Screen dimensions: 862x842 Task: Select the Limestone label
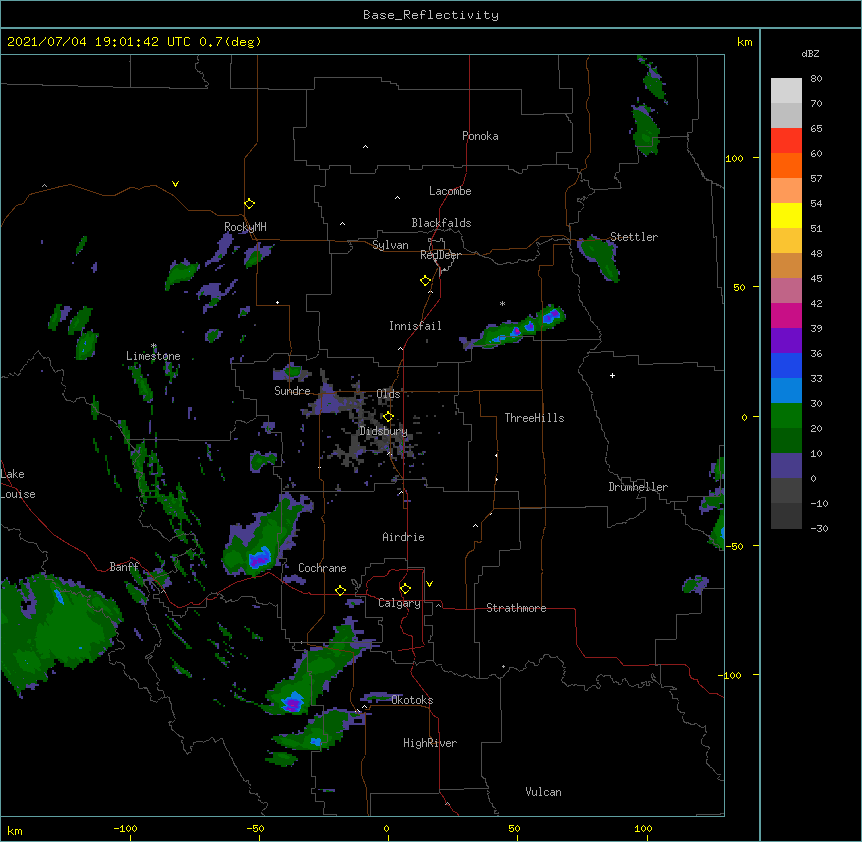click(x=153, y=356)
